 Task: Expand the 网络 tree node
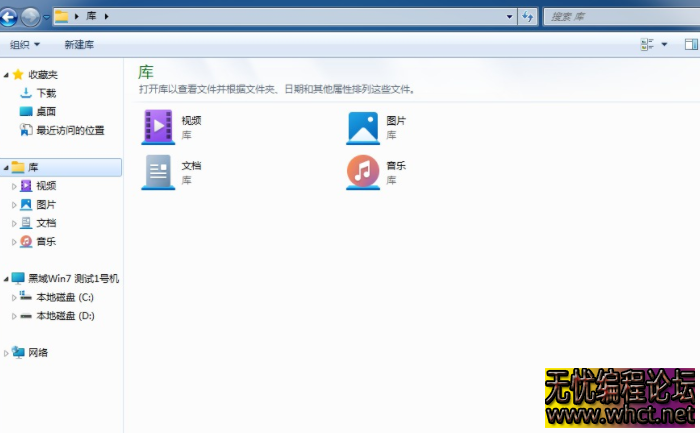click(x=7, y=353)
